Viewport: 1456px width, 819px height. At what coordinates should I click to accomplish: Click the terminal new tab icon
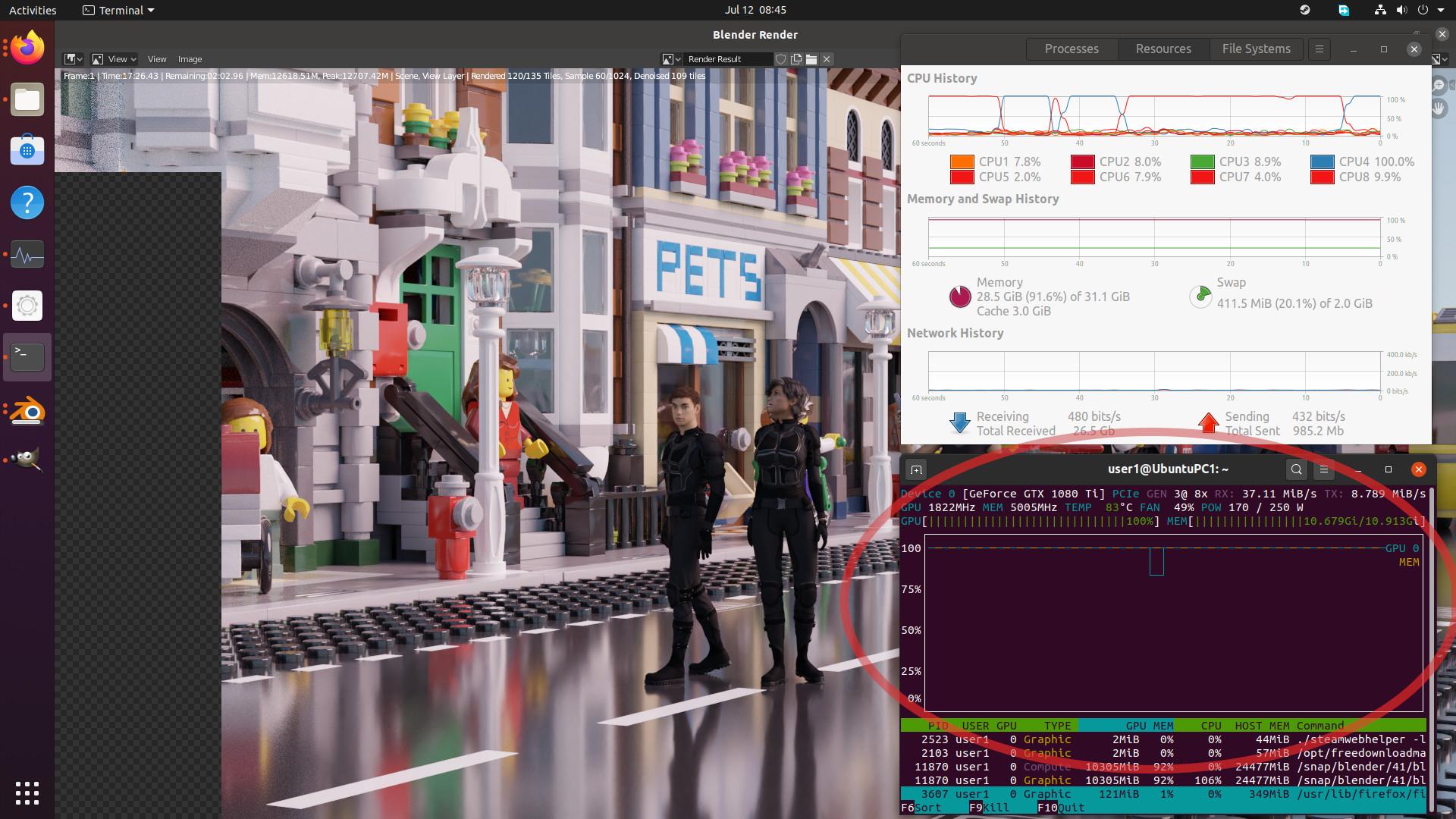[916, 469]
